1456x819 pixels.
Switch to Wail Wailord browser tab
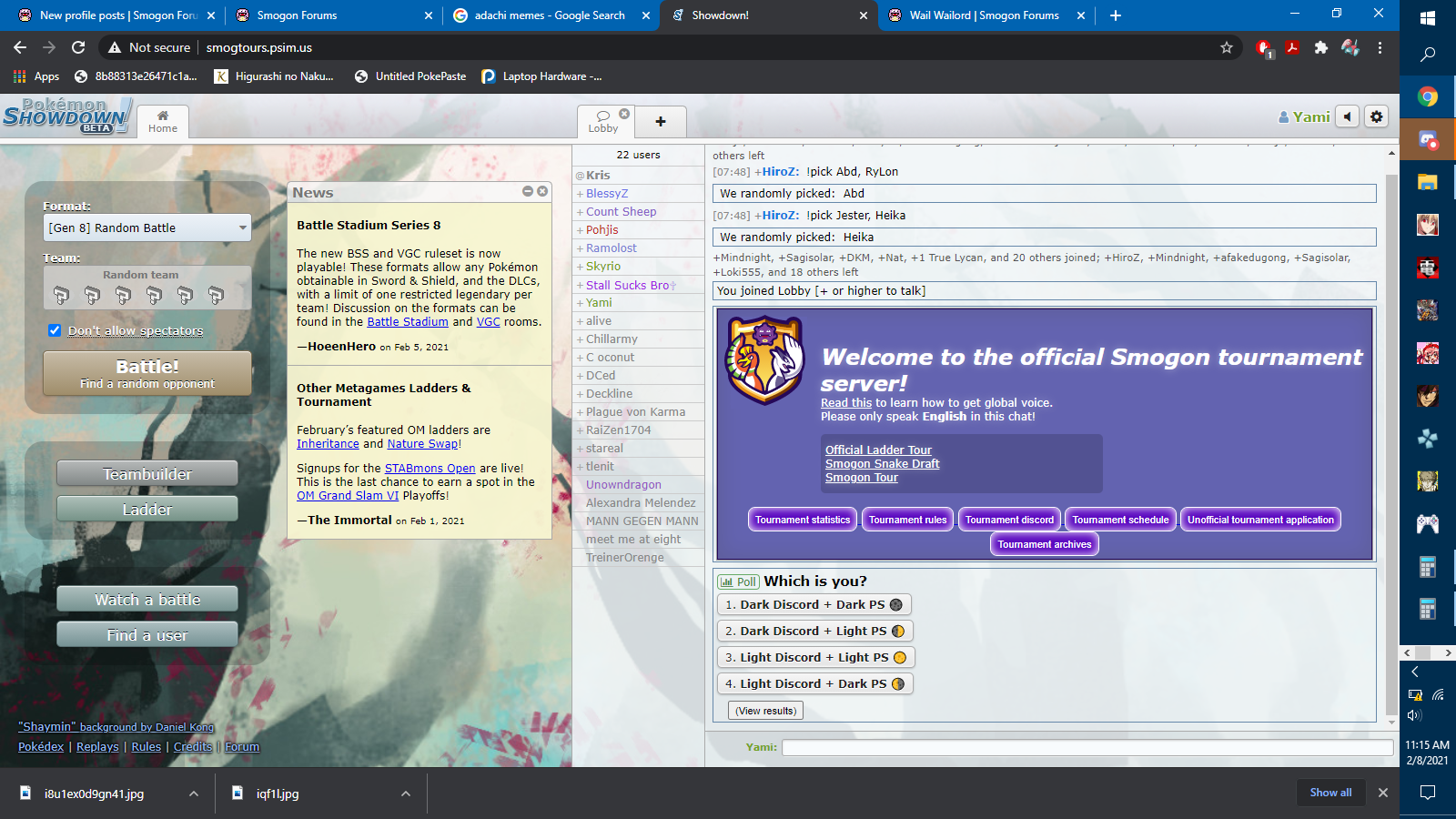983,15
